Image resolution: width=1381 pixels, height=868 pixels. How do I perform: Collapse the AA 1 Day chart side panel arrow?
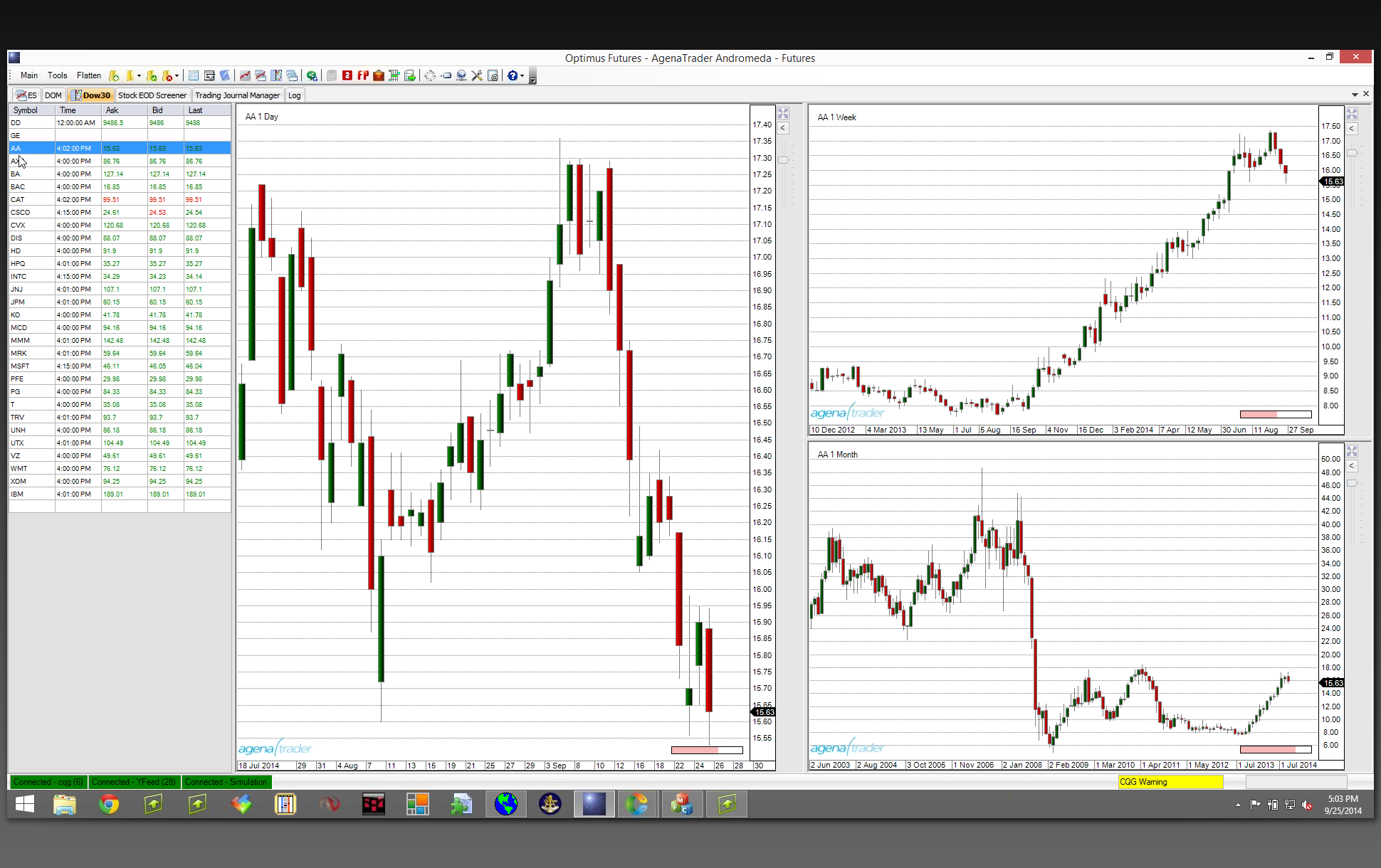coord(783,128)
